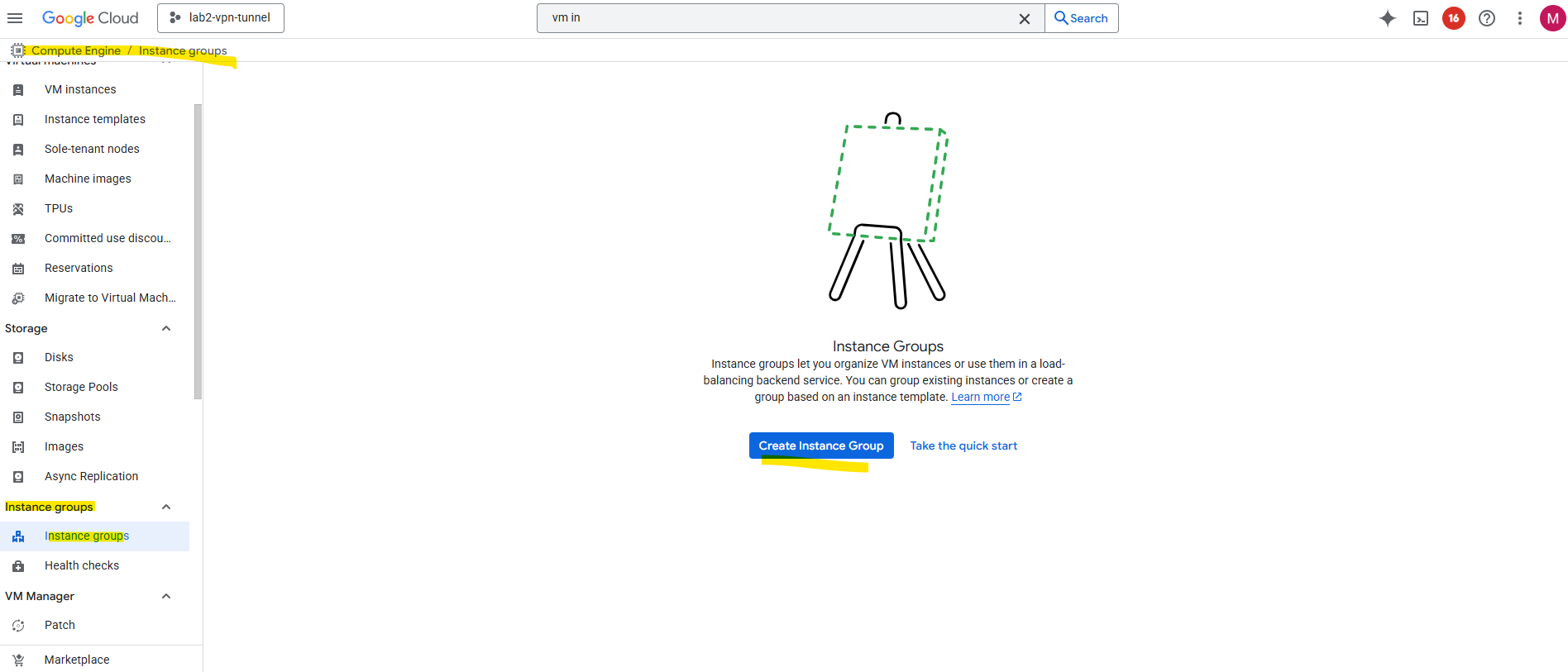Select Snapshots in the sidebar
The height and width of the screenshot is (672, 1568).
73,417
